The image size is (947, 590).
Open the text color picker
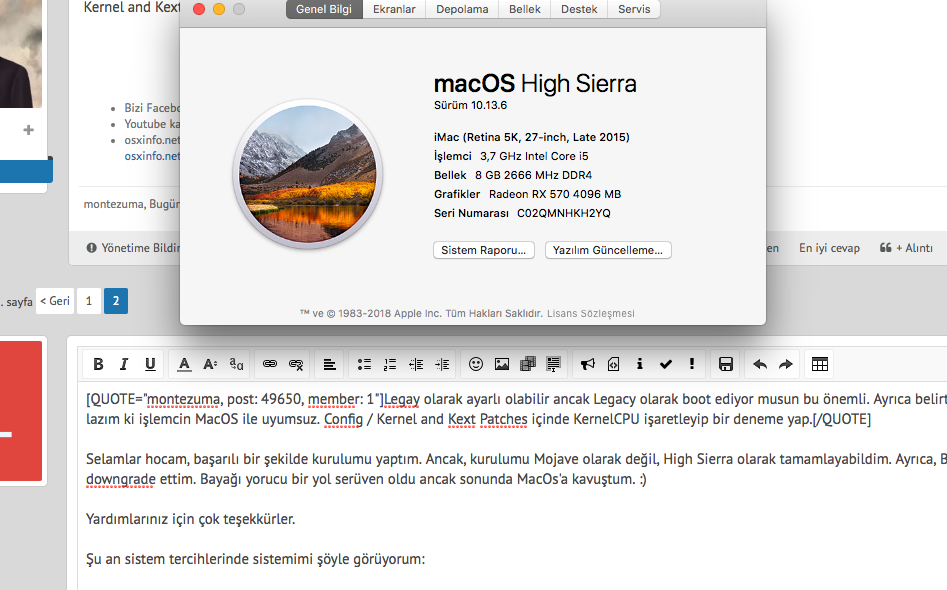click(184, 364)
